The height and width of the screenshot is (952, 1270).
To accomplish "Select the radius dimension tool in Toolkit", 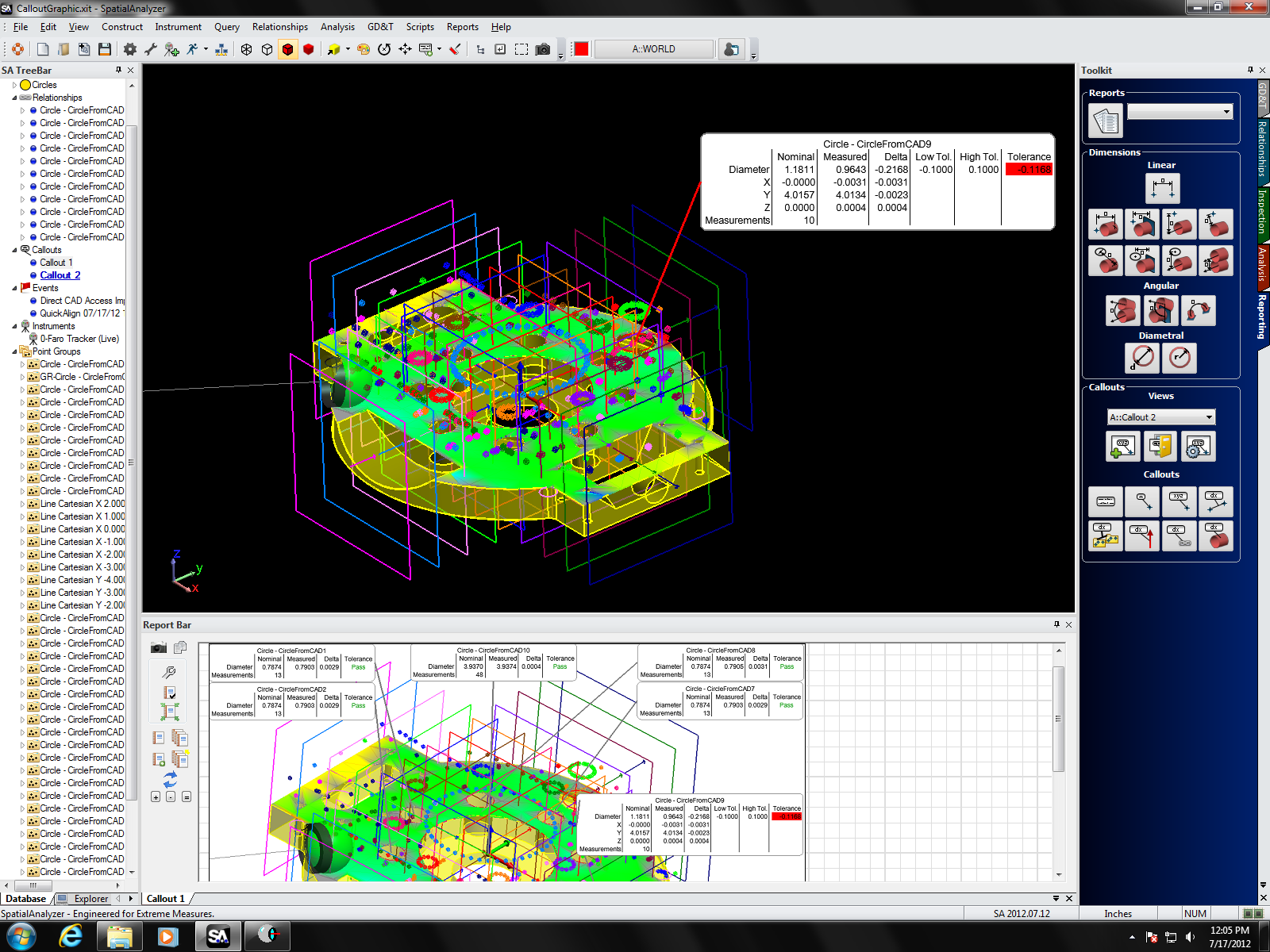I will [1180, 358].
